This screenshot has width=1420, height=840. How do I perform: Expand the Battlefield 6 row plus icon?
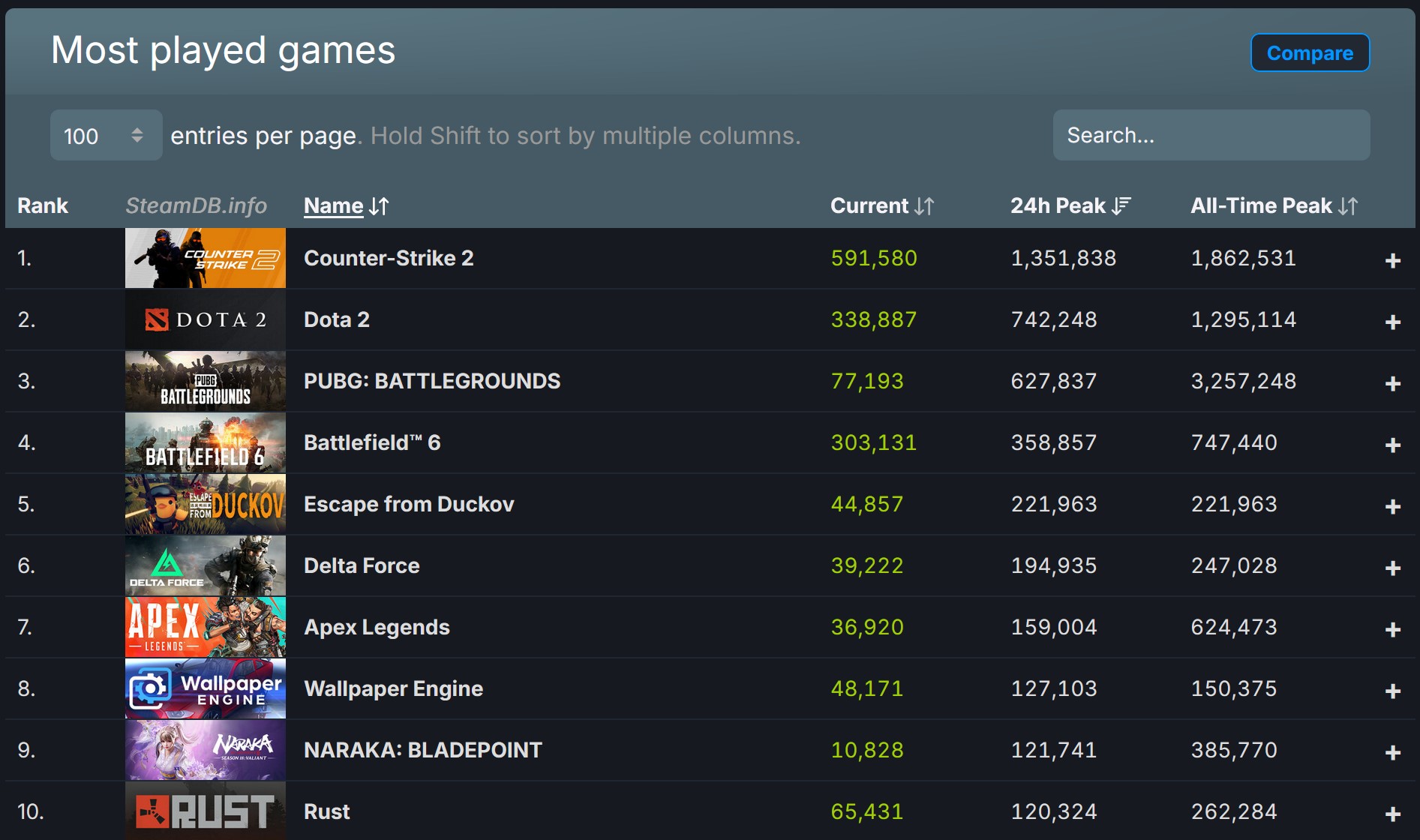coord(1392,445)
